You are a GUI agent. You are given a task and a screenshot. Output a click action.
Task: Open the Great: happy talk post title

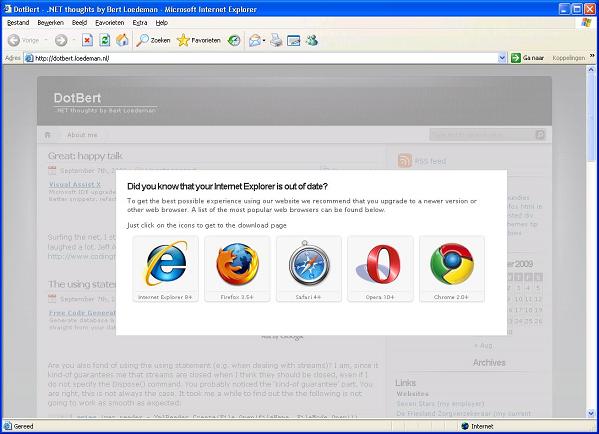85,156
